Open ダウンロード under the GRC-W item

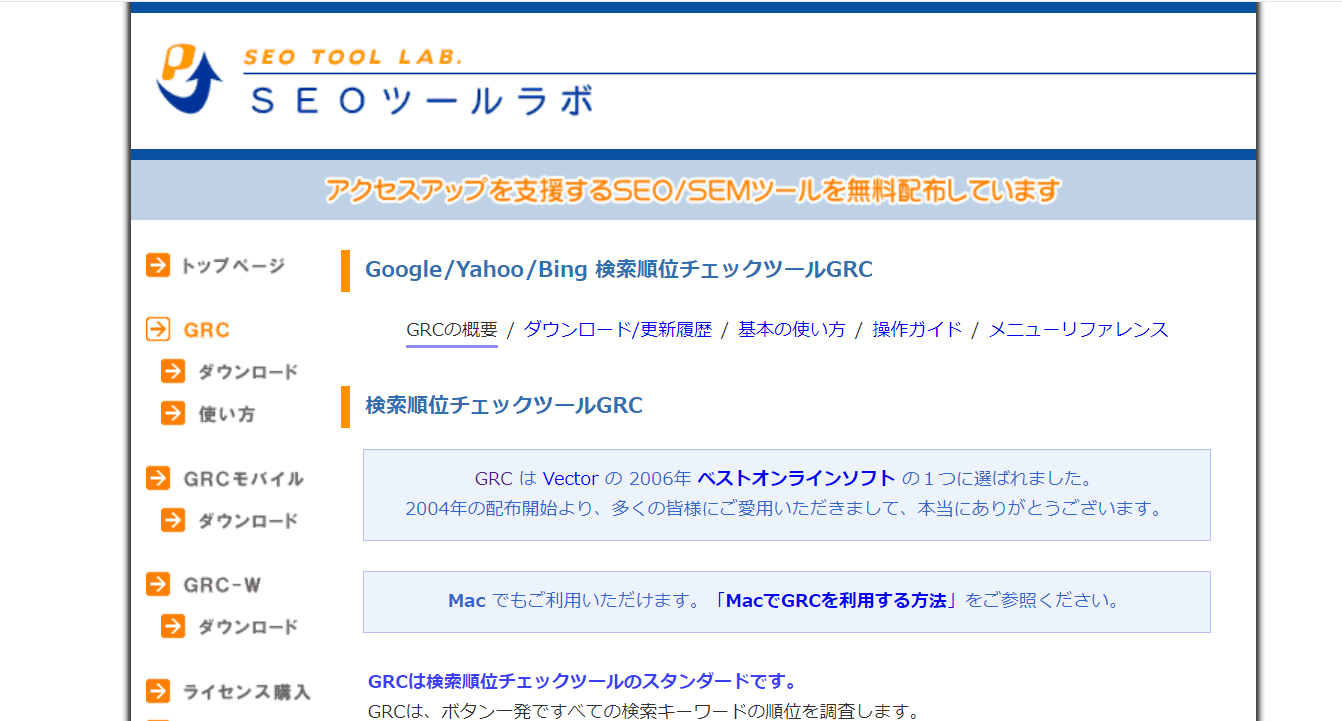coord(248,627)
